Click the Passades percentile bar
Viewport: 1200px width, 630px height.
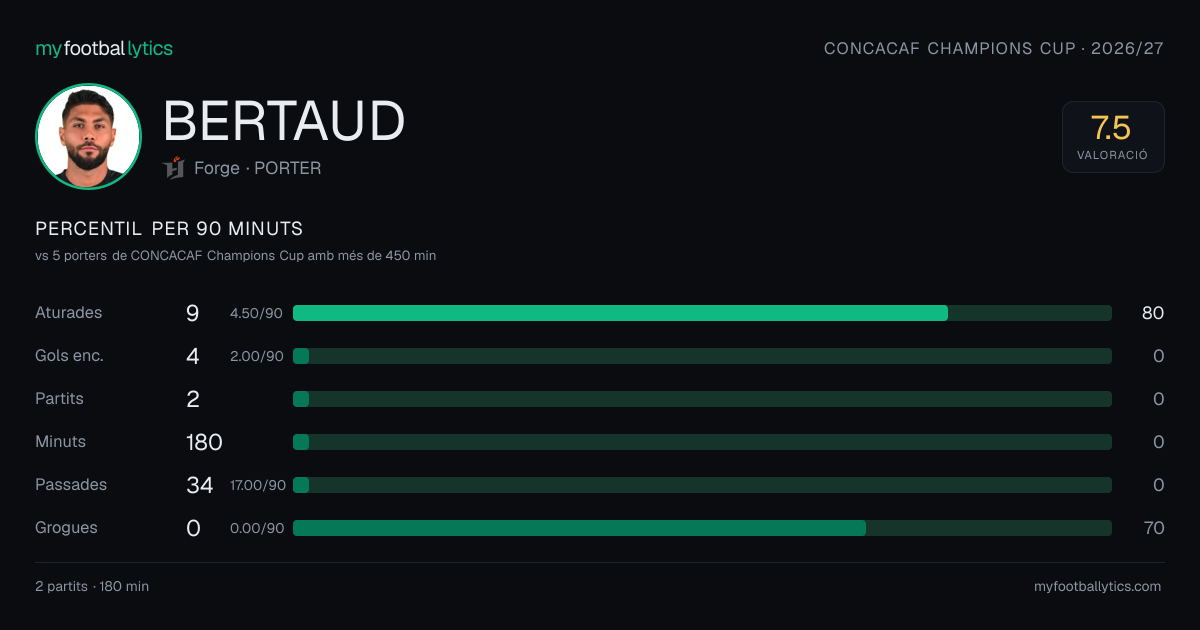[702, 485]
